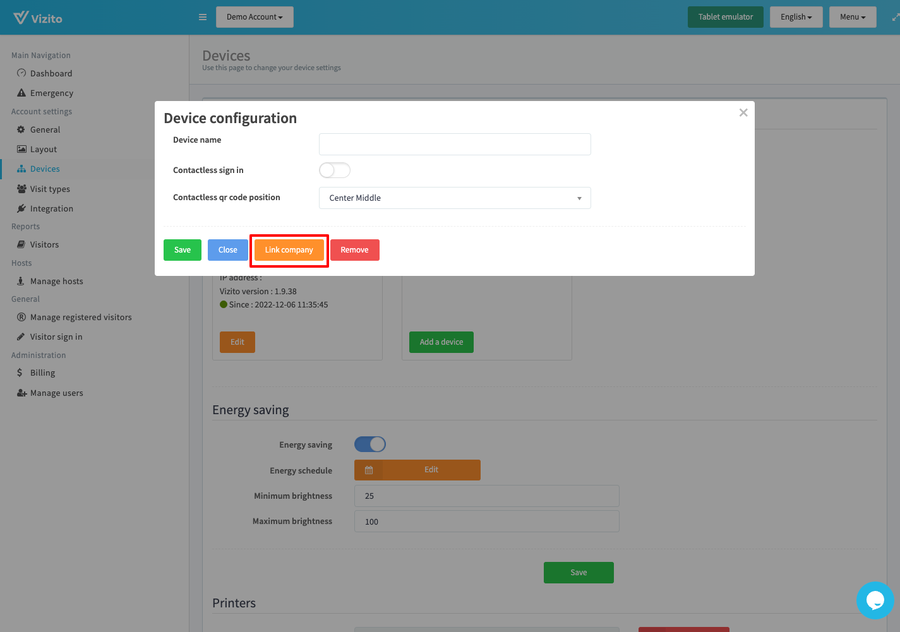This screenshot has width=900, height=632.
Task: Open the English language dropdown
Action: click(796, 17)
